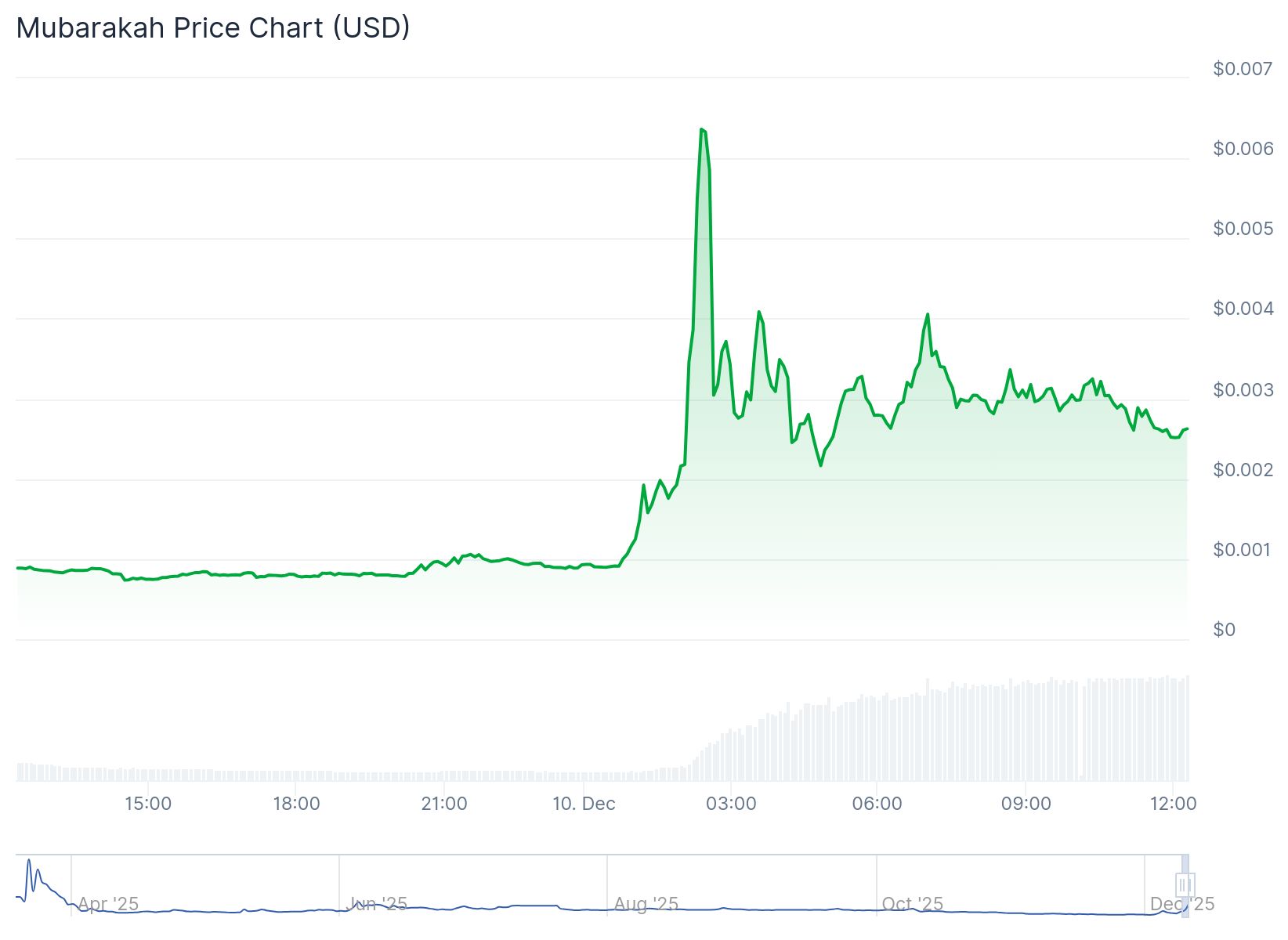The image size is (1288, 940).
Task: Click the $0 price axis label
Action: click(1224, 630)
